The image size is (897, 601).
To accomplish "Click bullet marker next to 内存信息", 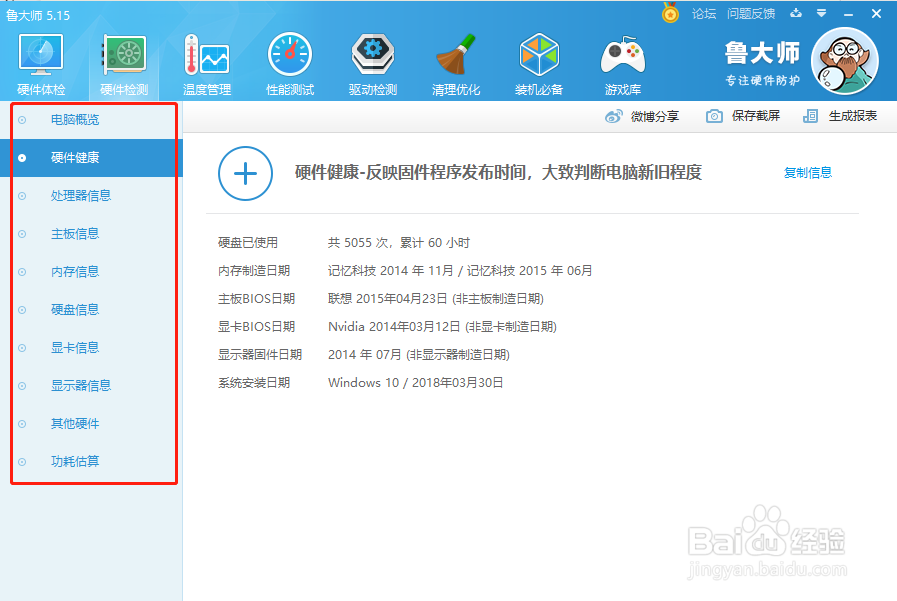I will pos(22,272).
